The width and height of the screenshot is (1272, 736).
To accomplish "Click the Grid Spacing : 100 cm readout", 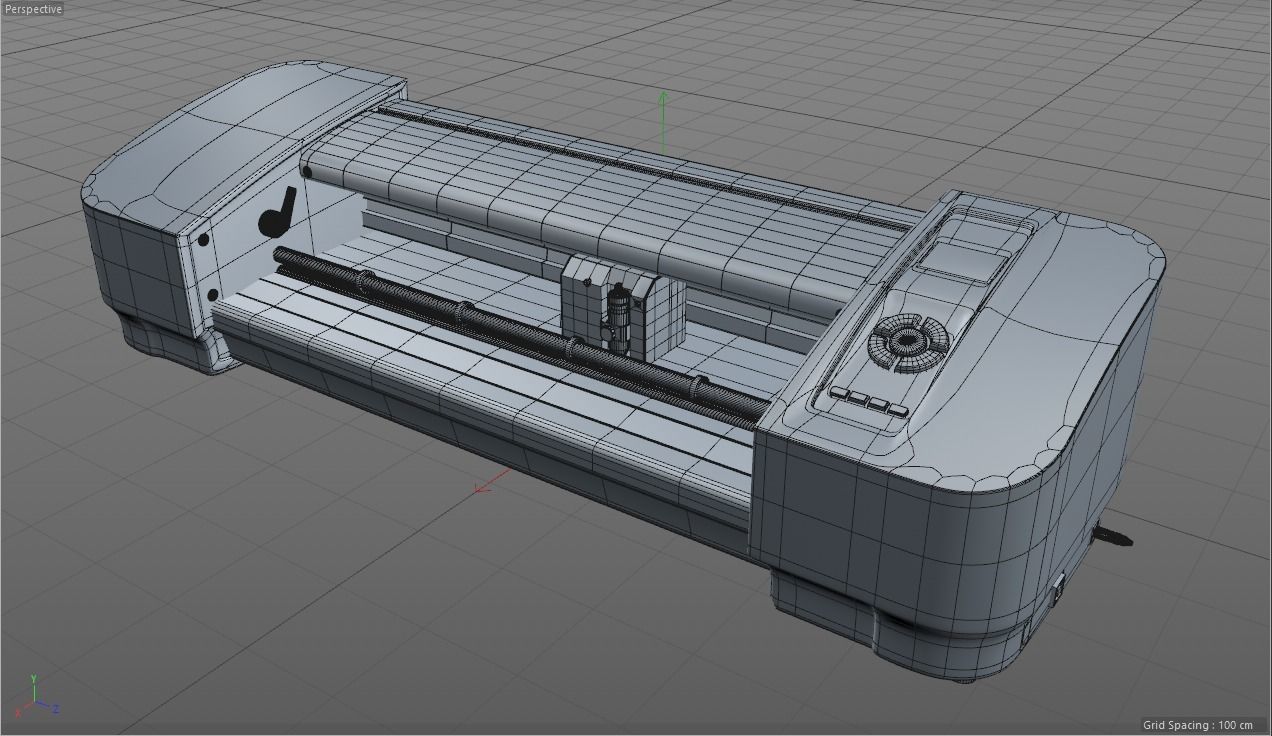I will point(1198,725).
